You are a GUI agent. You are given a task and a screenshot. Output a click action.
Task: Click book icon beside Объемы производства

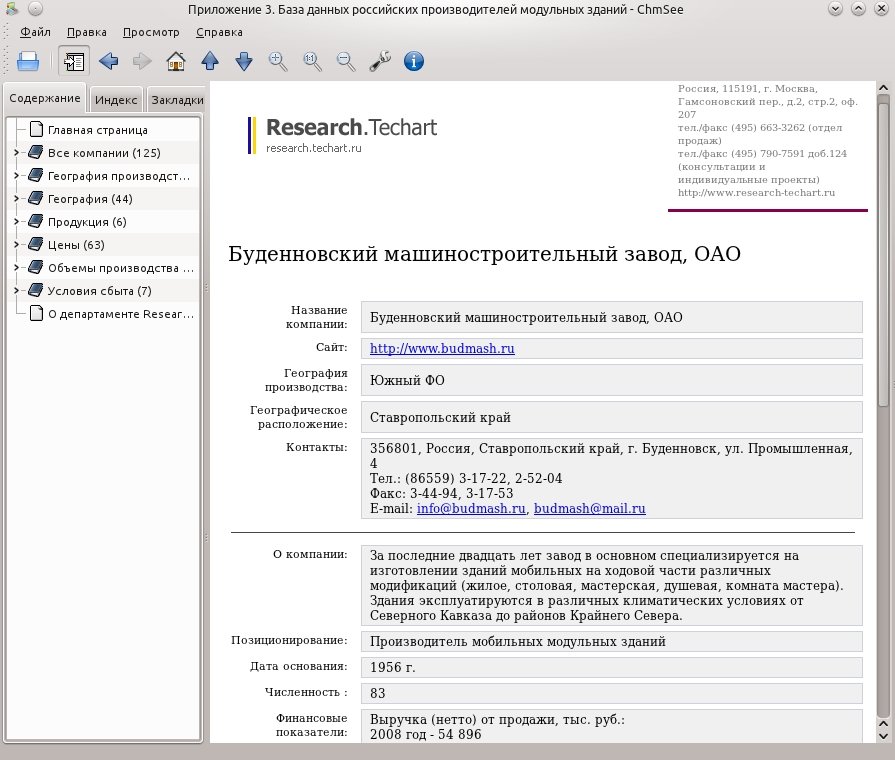(35, 267)
